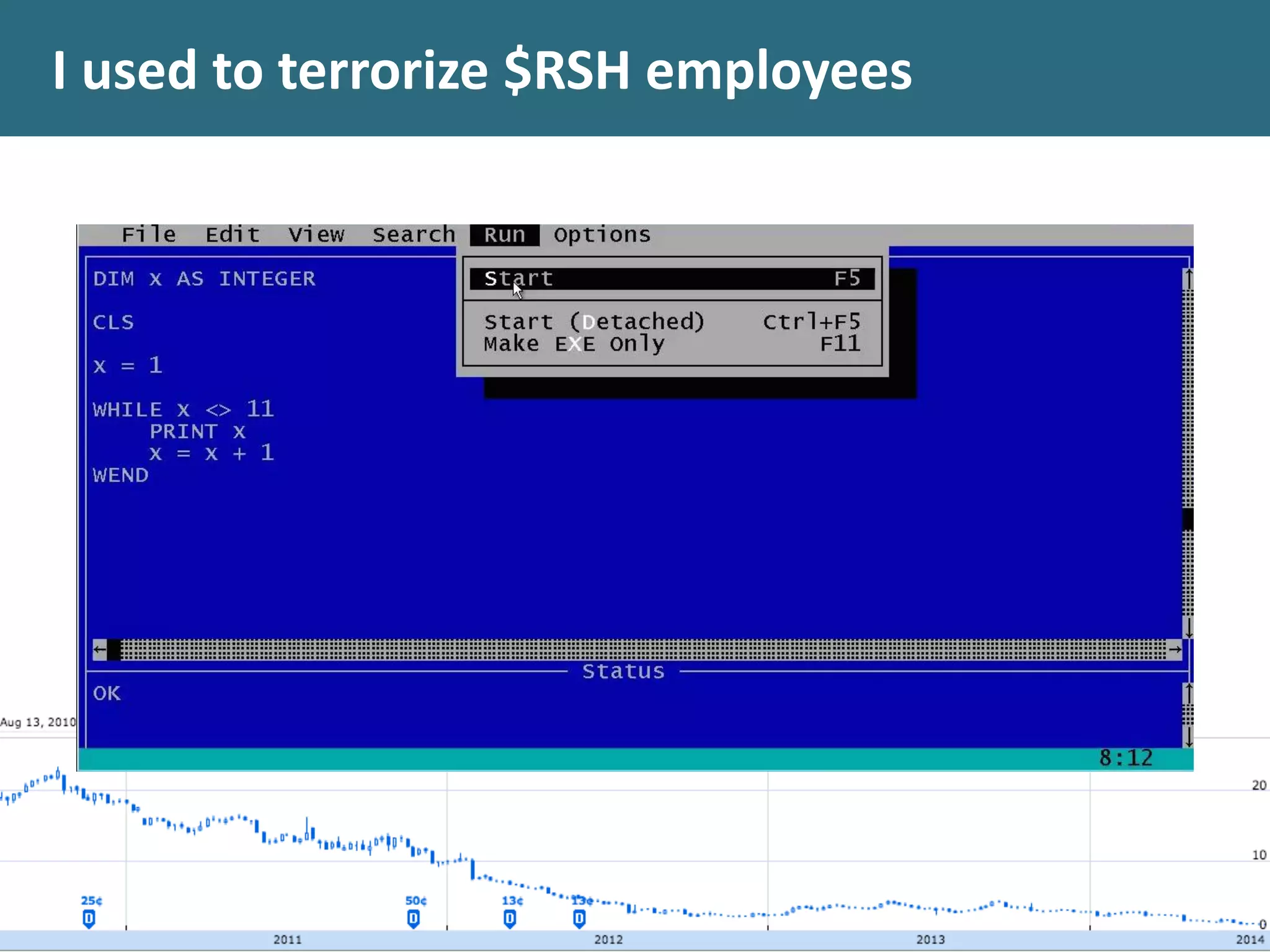The width and height of the screenshot is (1270, 952).
Task: Click the 50¢ dividend marker on chart
Action: [x=414, y=918]
